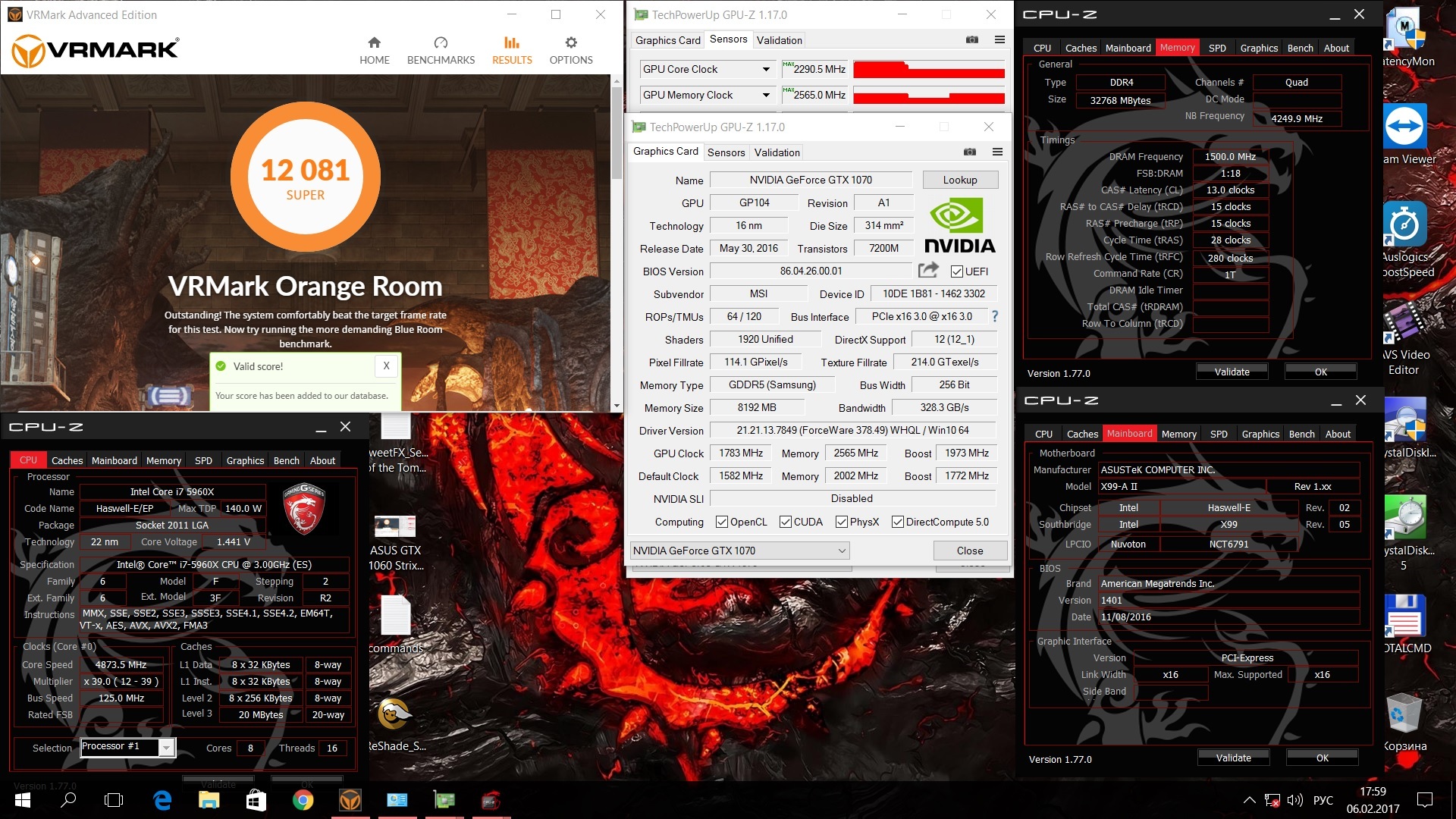The height and width of the screenshot is (819, 1456).
Task: Click Close button in GPU-Z
Action: (x=970, y=551)
